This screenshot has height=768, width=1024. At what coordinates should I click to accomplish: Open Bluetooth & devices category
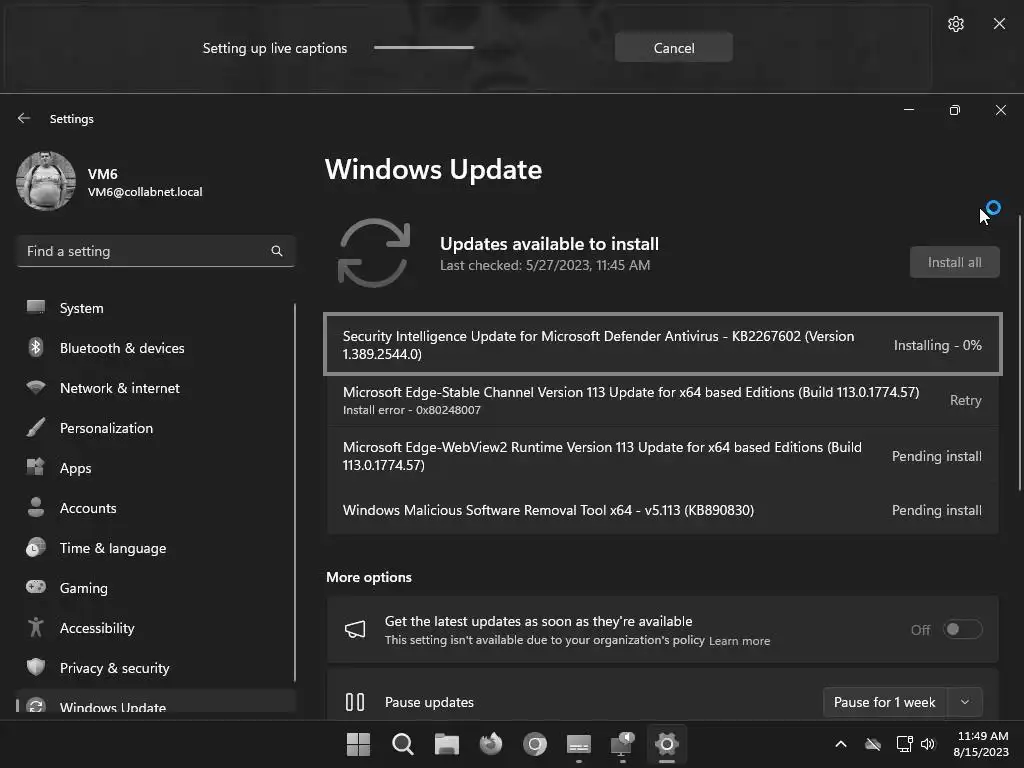click(155, 348)
